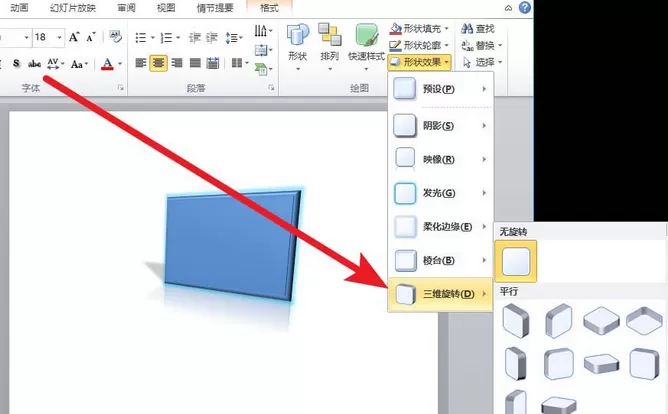This screenshot has width=668, height=414.
Task: Open character spacing AV dropdown
Action: (x=55, y=63)
